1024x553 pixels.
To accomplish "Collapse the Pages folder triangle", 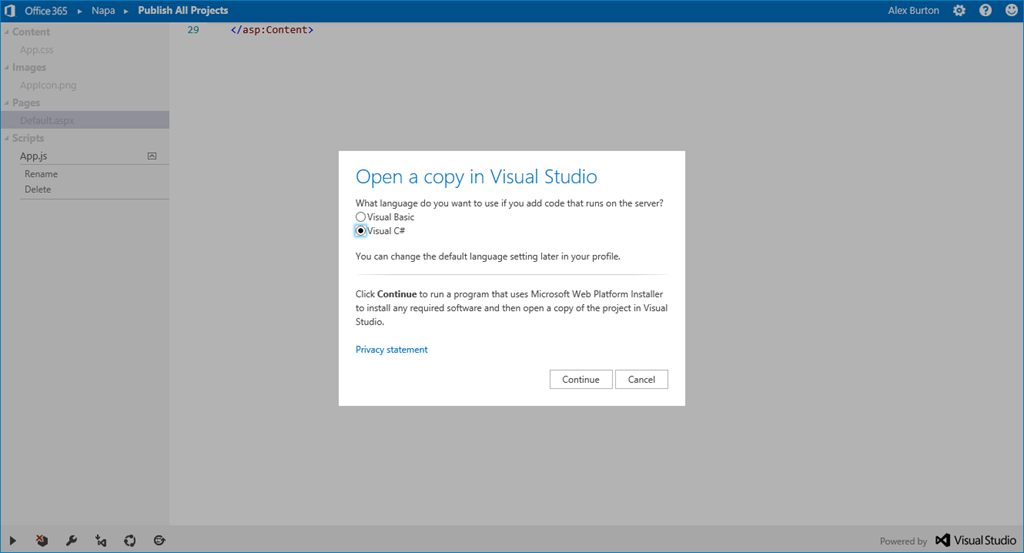I will pos(7,103).
